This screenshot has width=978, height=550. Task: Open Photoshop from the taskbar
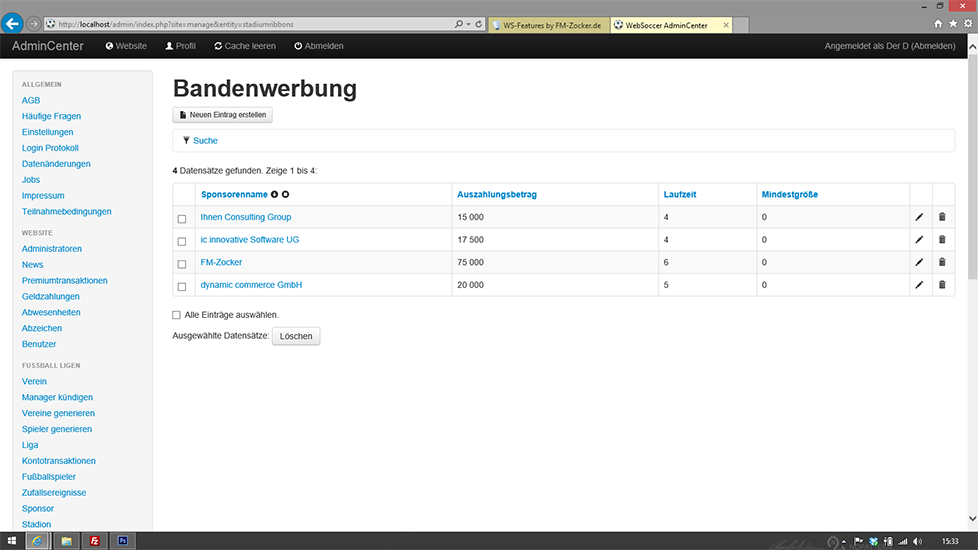pyautogui.click(x=122, y=540)
